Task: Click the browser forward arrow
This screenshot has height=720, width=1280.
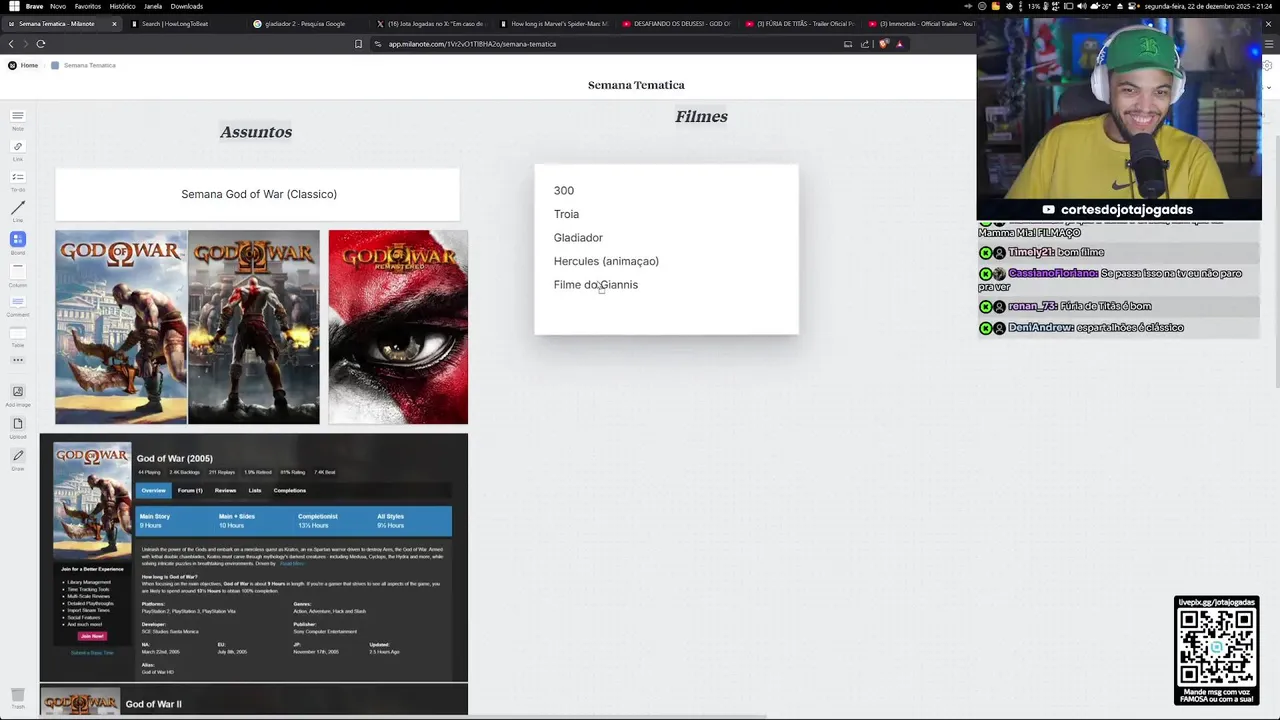Action: click(x=25, y=44)
